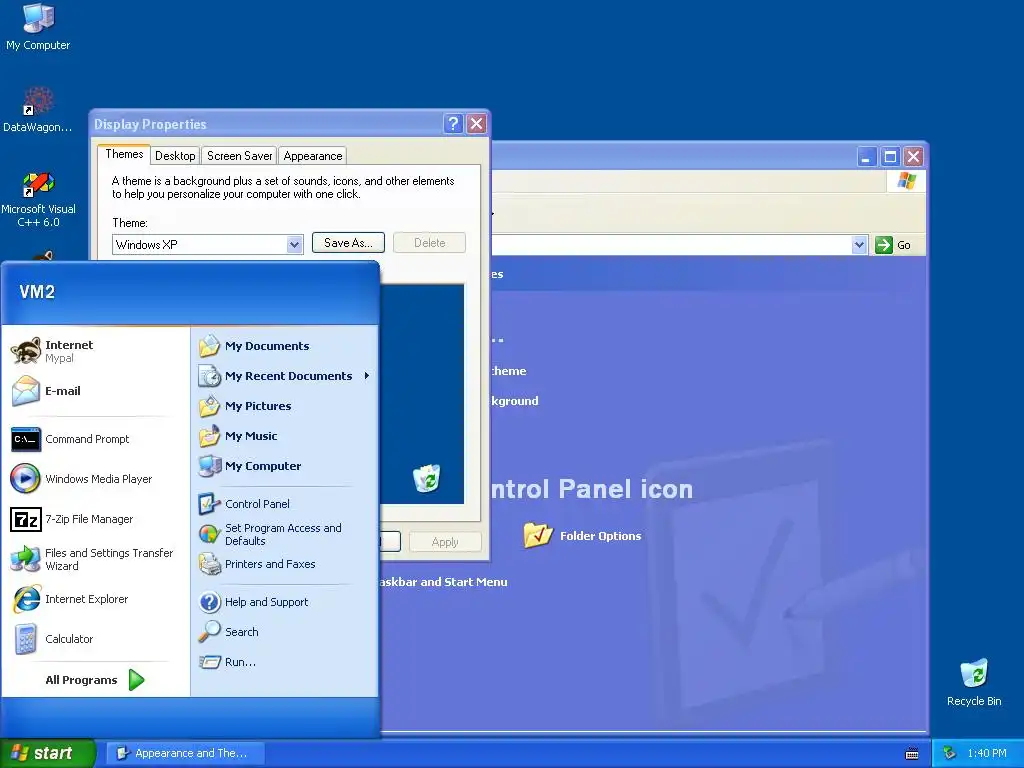Click the VM2 user name header

[x=37, y=292]
